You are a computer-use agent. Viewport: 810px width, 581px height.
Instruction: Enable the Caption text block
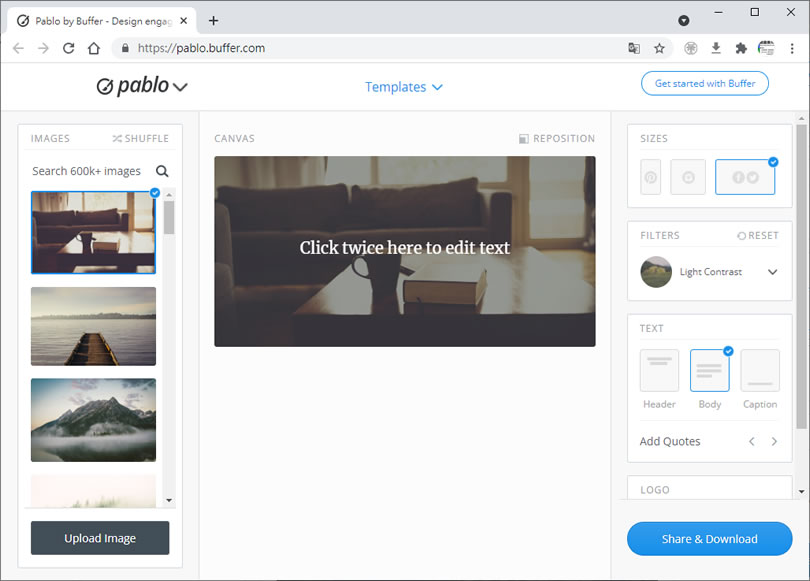(760, 371)
